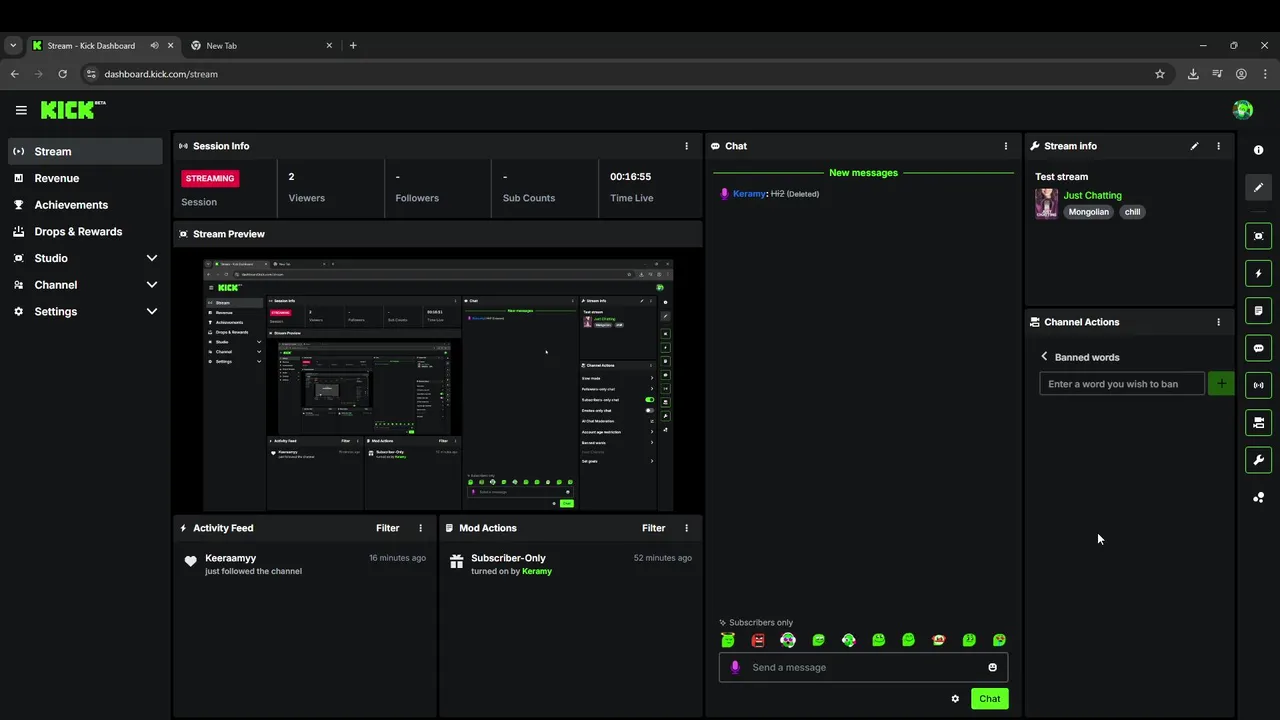
Task: Open emoji picker in message box
Action: click(992, 667)
